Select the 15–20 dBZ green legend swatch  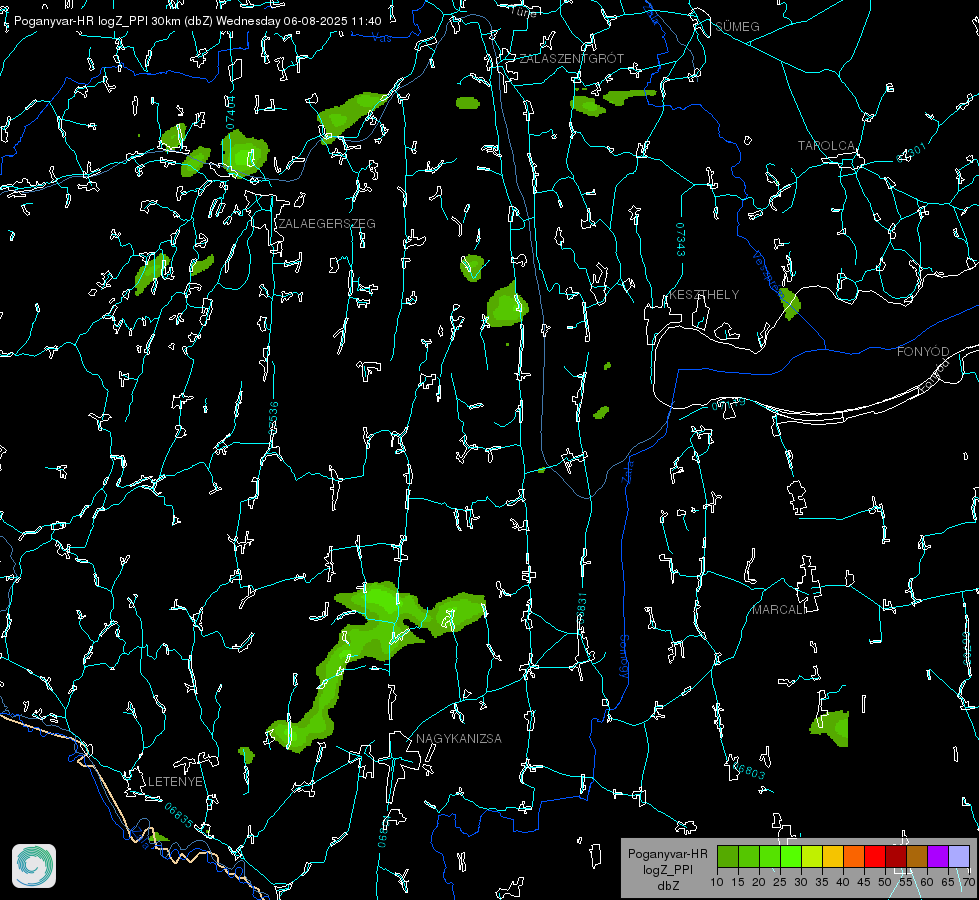coord(749,856)
